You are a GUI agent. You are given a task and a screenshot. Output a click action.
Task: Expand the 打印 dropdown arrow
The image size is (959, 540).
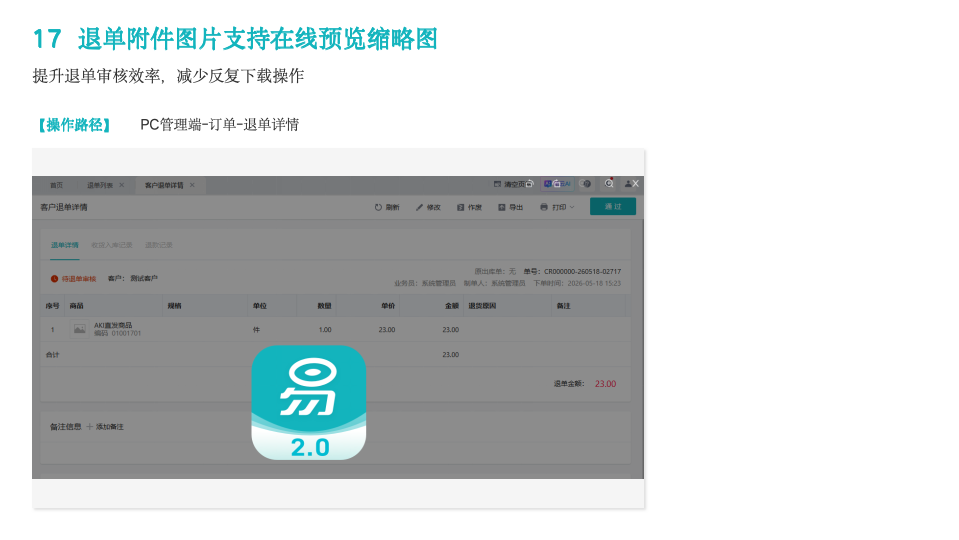click(x=572, y=207)
